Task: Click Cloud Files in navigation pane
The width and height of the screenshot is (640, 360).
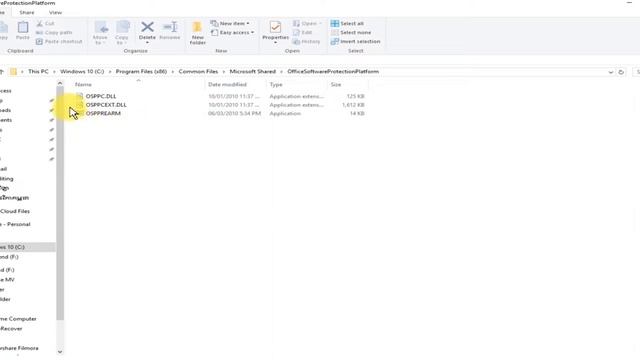Action: [x=15, y=211]
